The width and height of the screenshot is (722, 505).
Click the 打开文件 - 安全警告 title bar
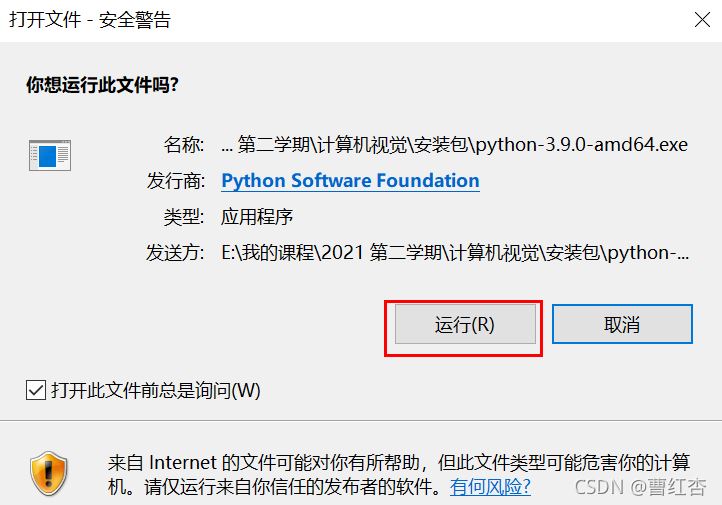coord(361,20)
